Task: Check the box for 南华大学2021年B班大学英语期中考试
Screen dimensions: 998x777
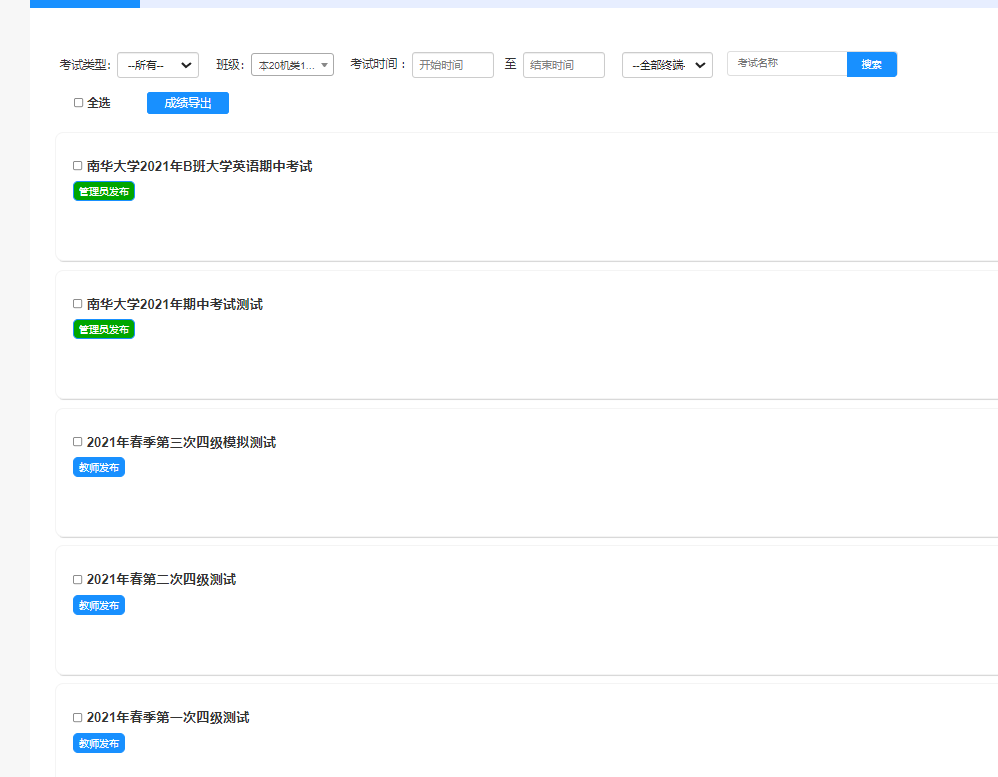Action: [78, 165]
